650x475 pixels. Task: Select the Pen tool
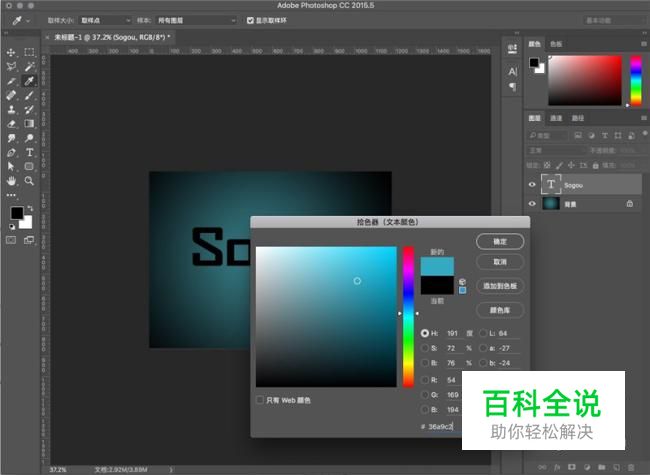click(x=11, y=153)
